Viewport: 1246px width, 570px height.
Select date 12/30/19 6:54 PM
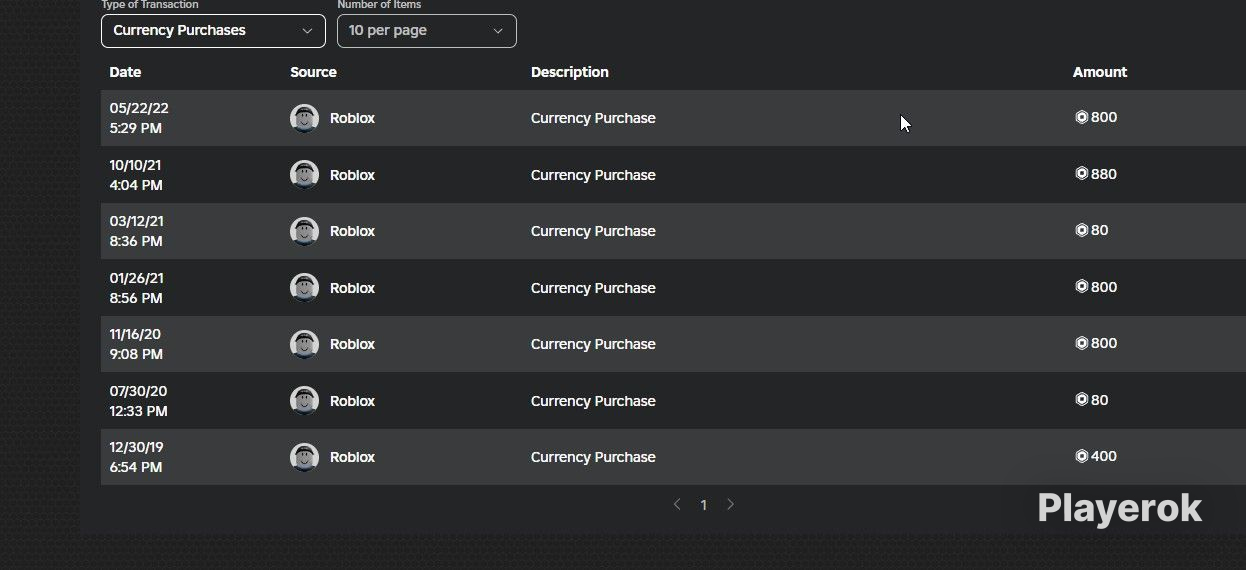coord(136,457)
